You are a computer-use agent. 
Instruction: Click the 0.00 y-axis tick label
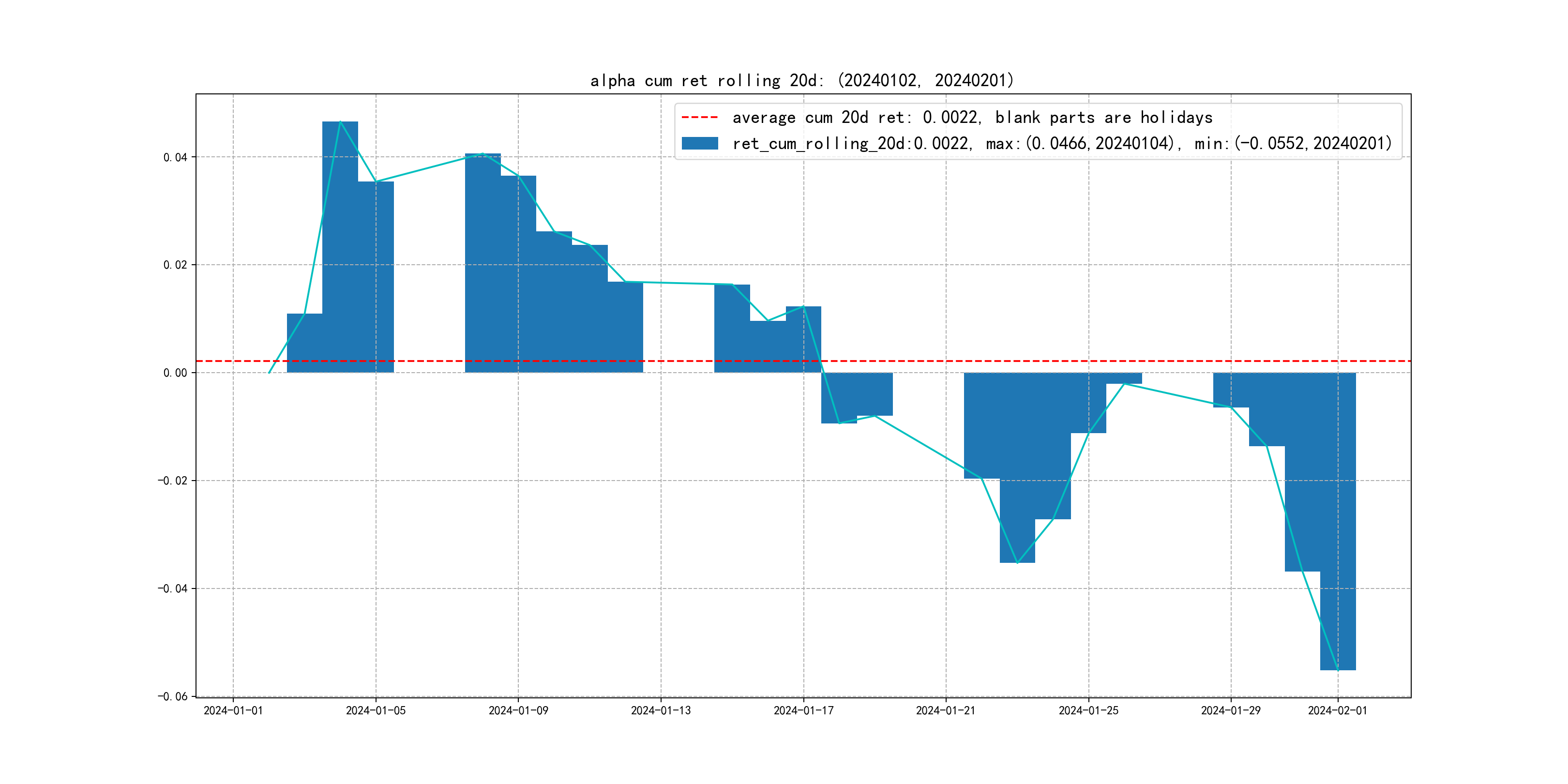(175, 373)
